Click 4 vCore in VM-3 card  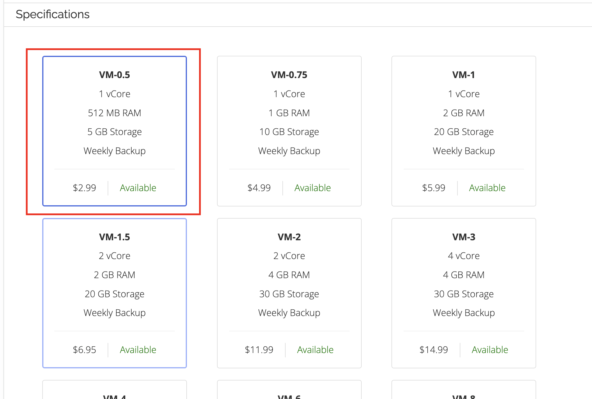[464, 256]
